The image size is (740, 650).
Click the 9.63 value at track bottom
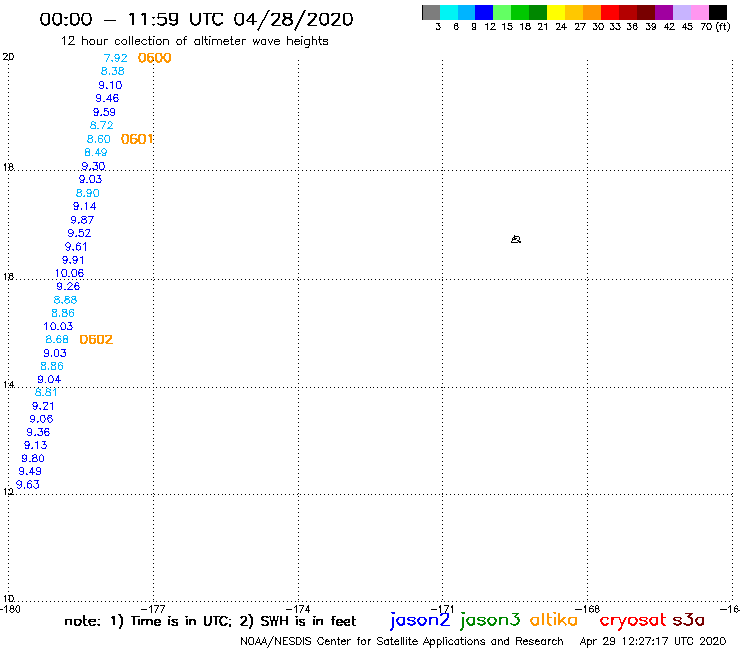[x=27, y=485]
